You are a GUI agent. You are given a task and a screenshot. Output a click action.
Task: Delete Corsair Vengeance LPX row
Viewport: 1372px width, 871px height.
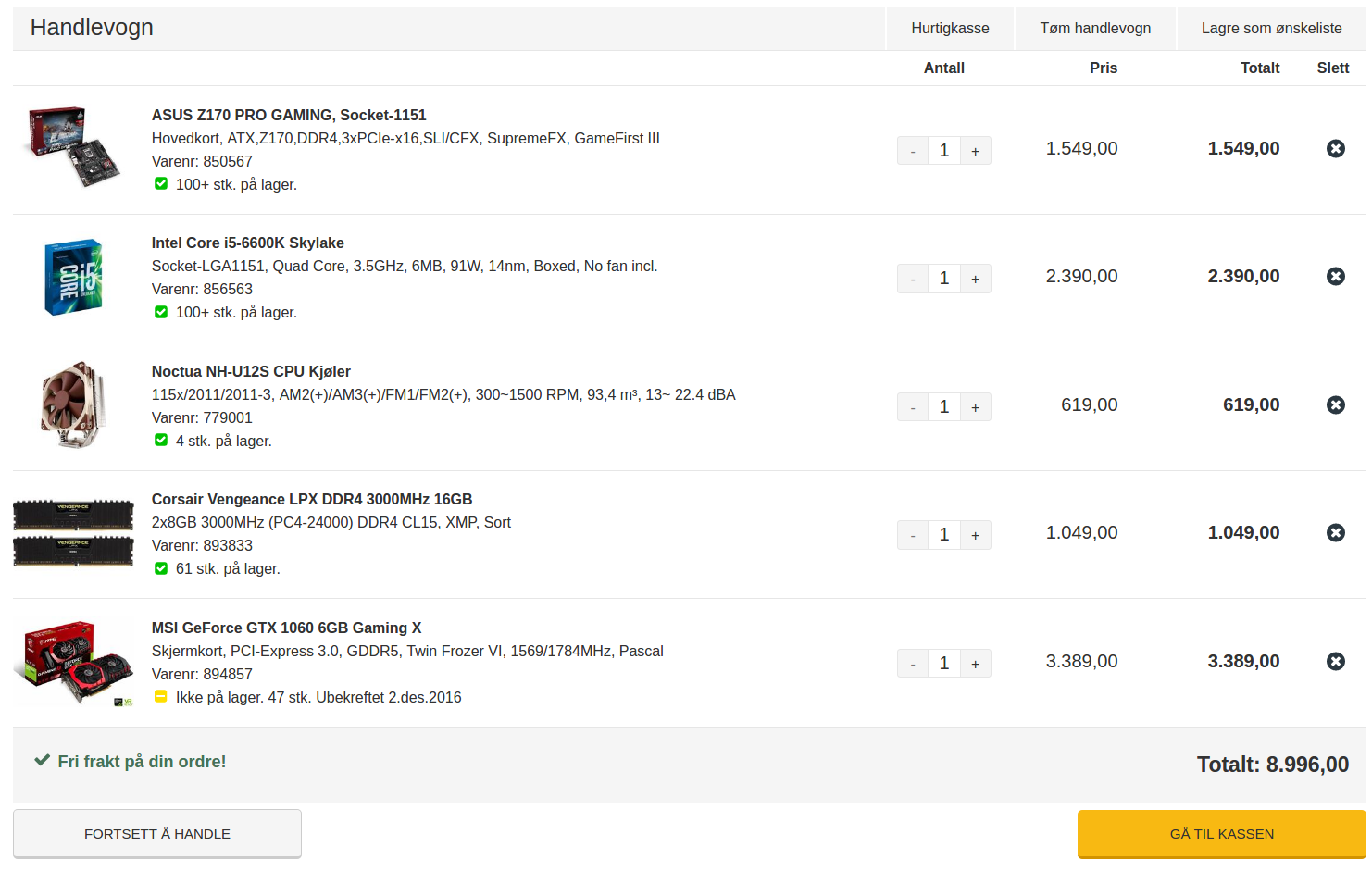pos(1335,532)
